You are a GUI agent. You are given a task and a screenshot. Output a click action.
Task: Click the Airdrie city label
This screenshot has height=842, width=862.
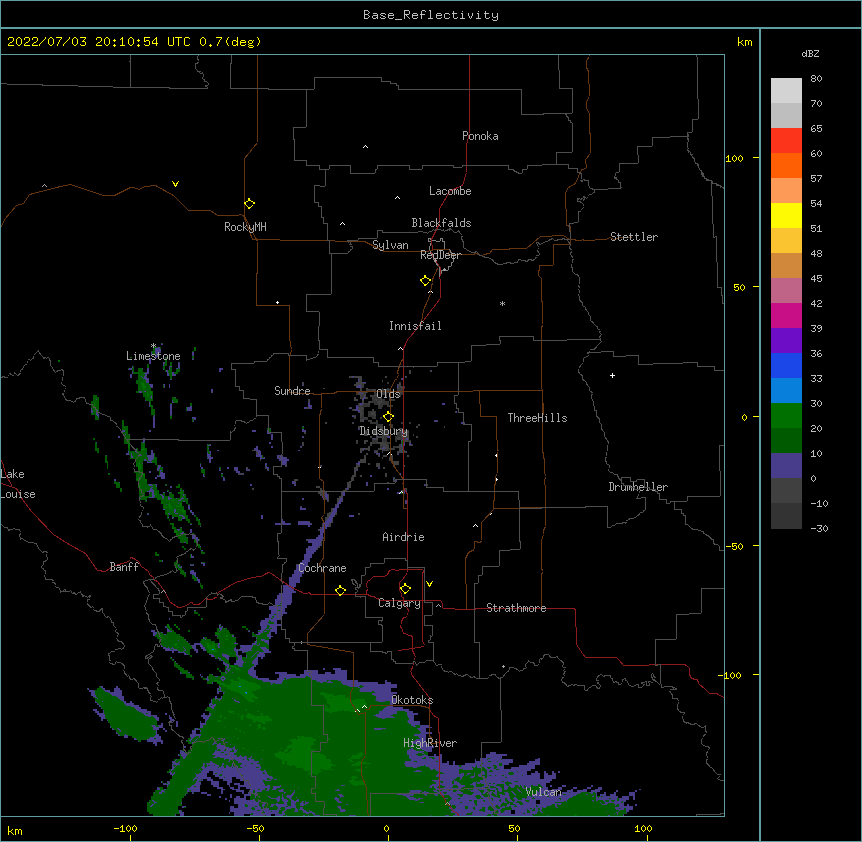point(404,537)
